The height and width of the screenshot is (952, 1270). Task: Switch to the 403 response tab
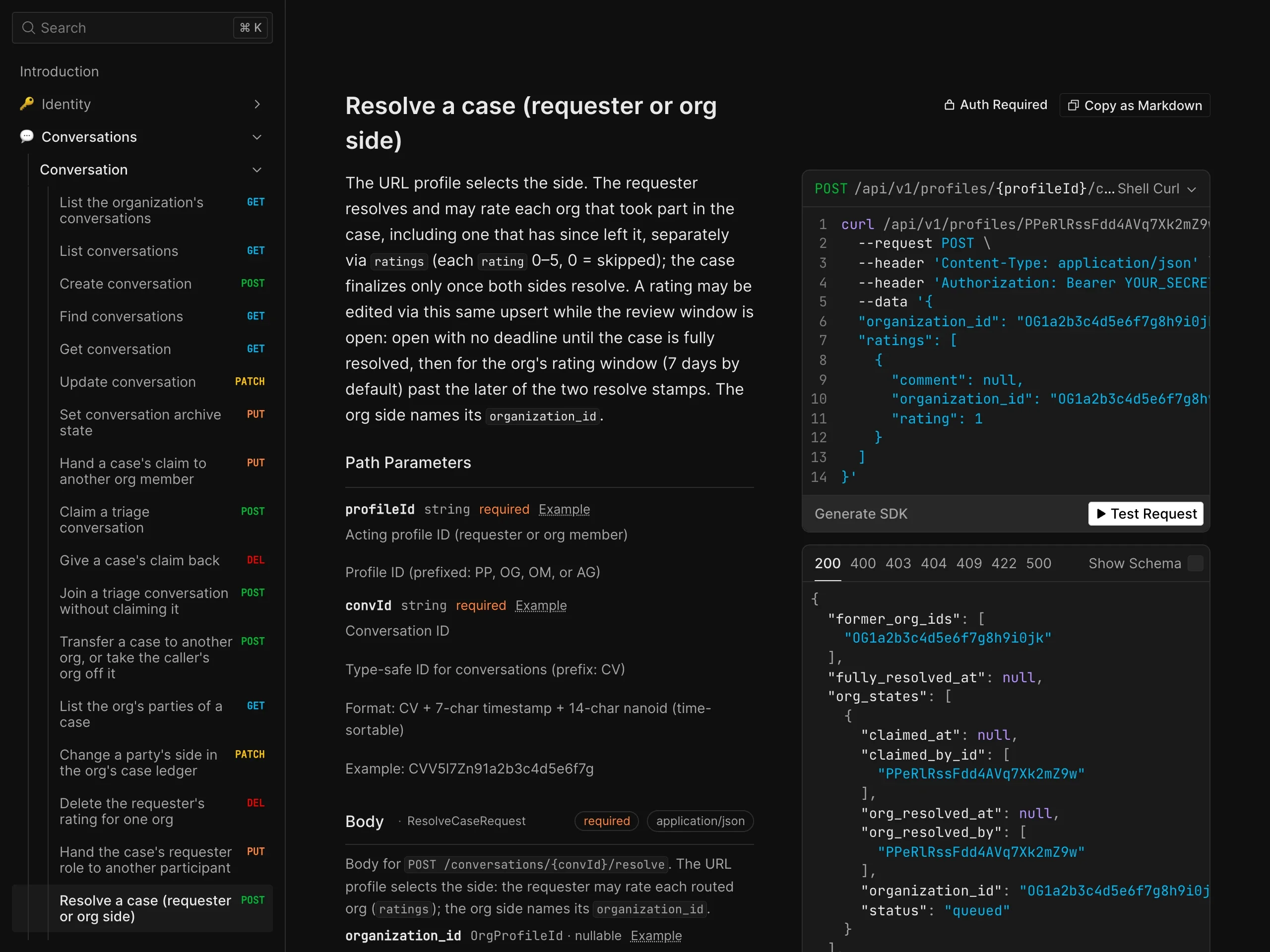click(x=898, y=563)
